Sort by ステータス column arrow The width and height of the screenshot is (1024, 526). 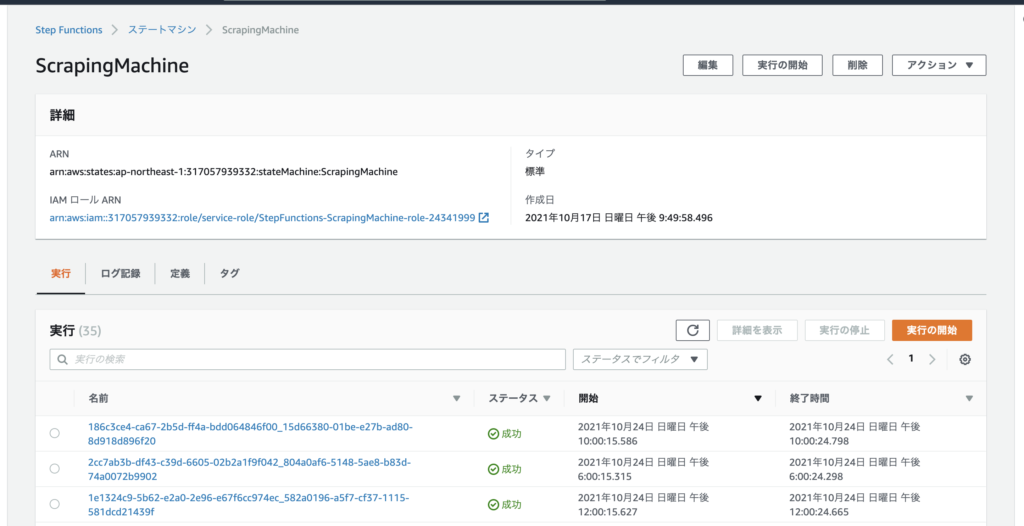(x=547, y=399)
